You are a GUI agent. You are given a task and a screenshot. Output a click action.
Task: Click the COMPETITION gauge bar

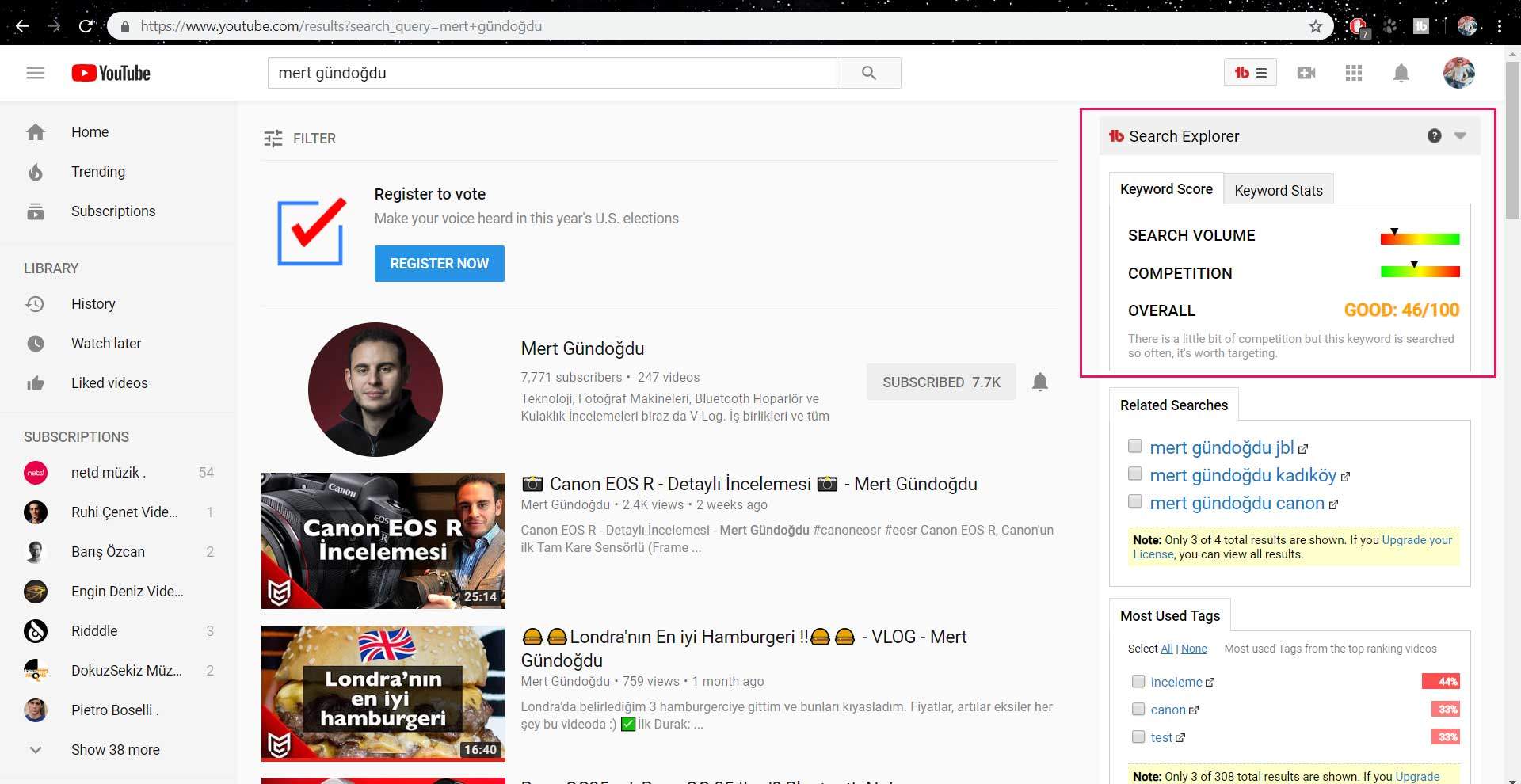tap(1420, 272)
